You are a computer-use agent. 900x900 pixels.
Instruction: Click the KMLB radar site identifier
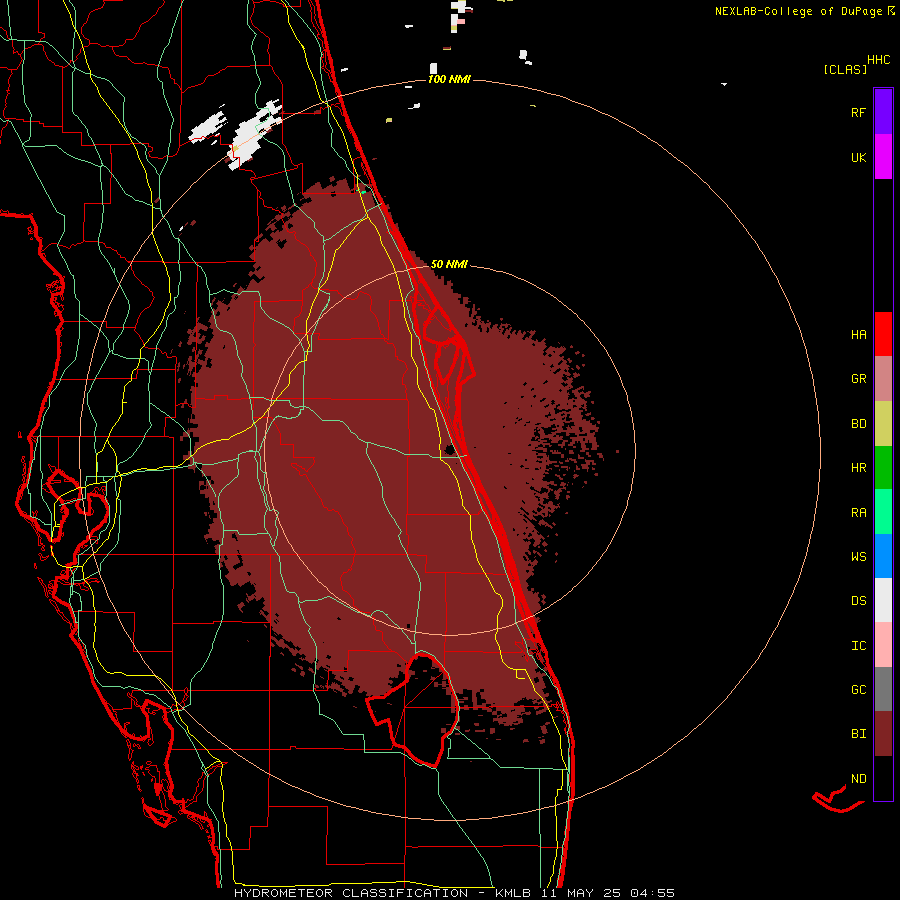coord(513,893)
